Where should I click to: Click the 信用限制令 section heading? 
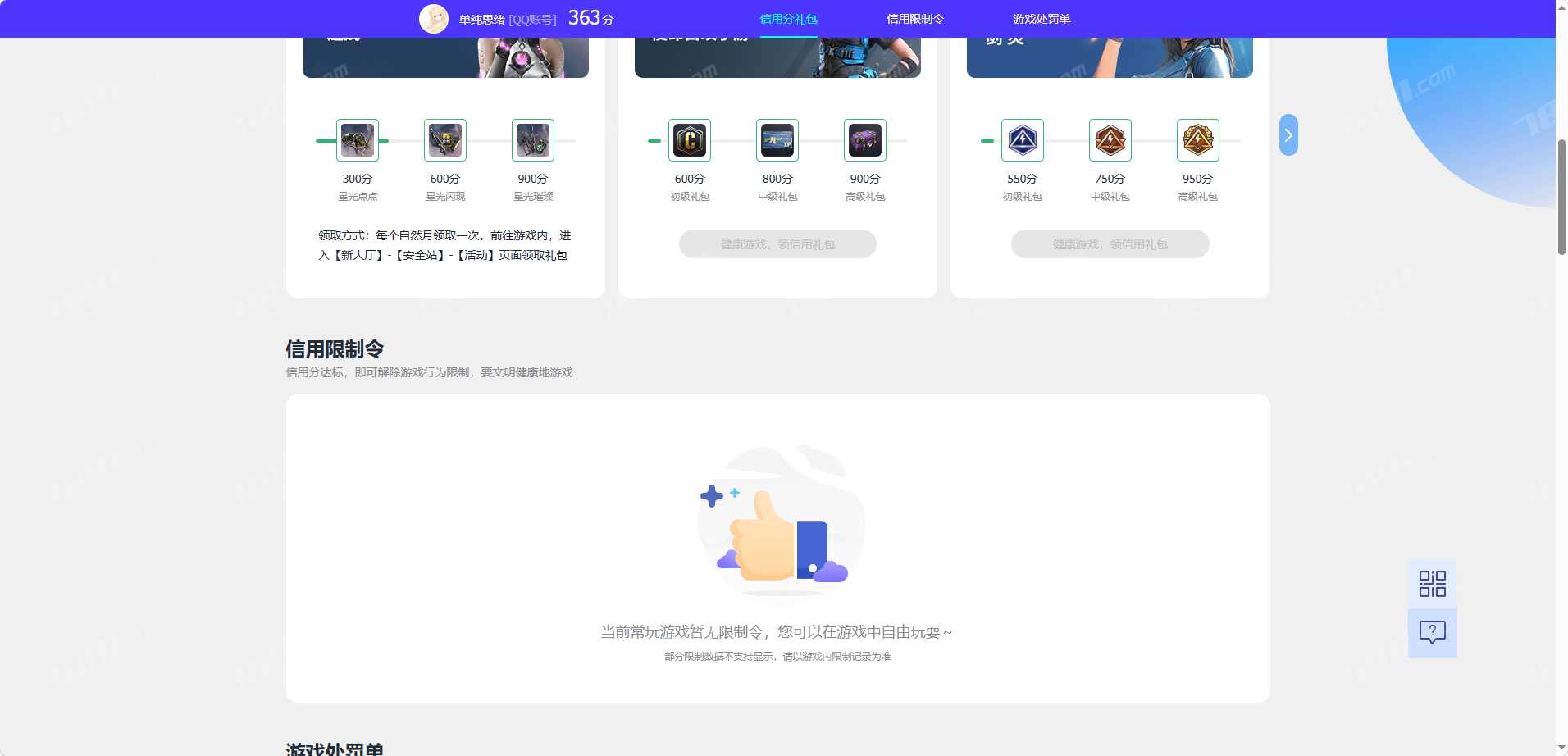[x=335, y=349]
